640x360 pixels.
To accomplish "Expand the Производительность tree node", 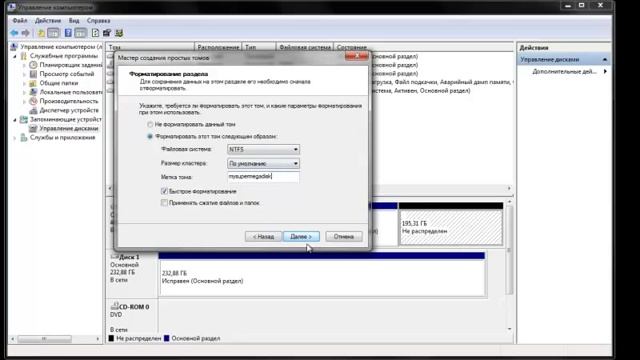I will pyautogui.click(x=24, y=101).
